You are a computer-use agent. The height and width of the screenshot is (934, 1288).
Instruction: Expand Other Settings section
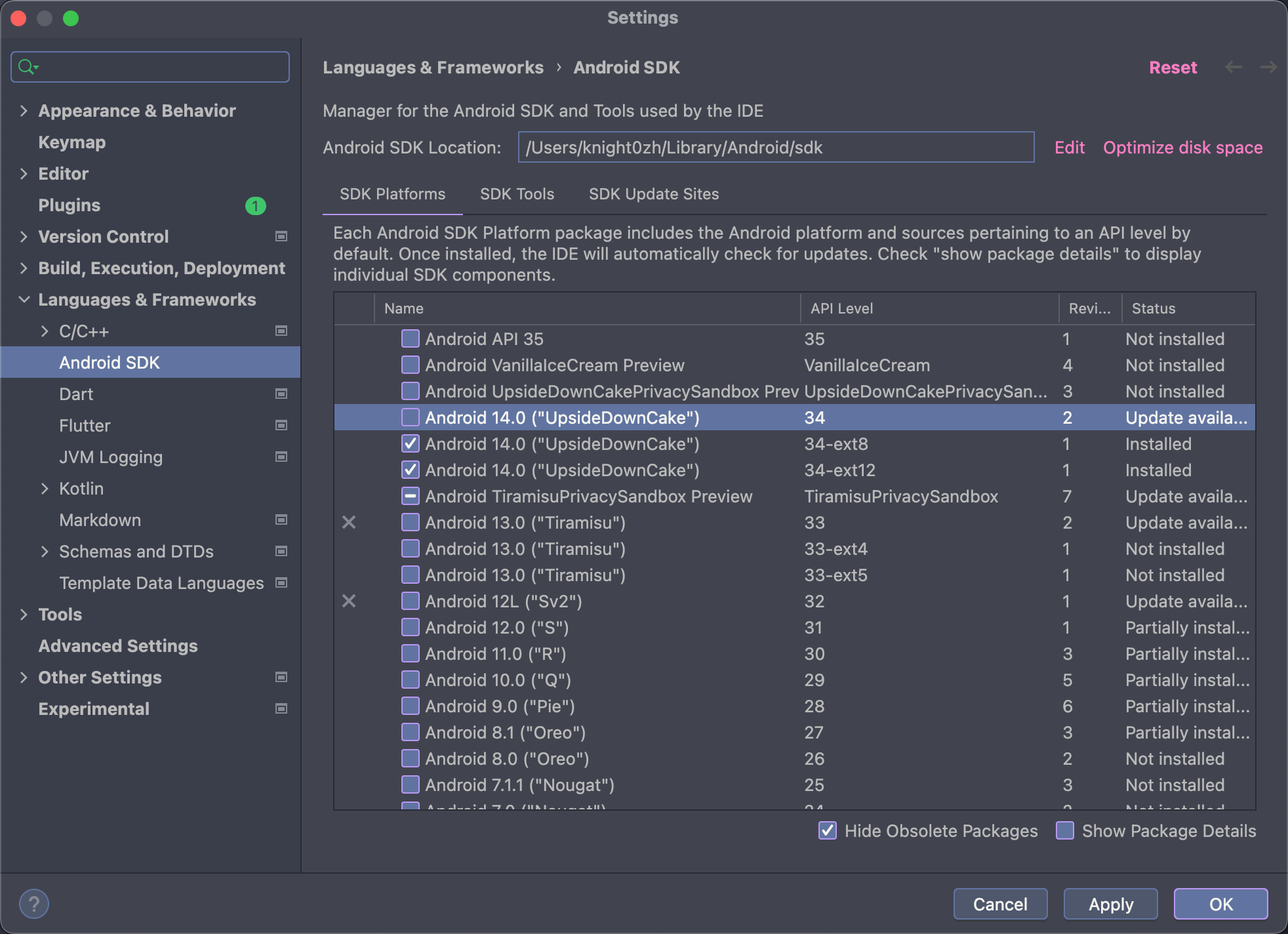click(x=24, y=677)
